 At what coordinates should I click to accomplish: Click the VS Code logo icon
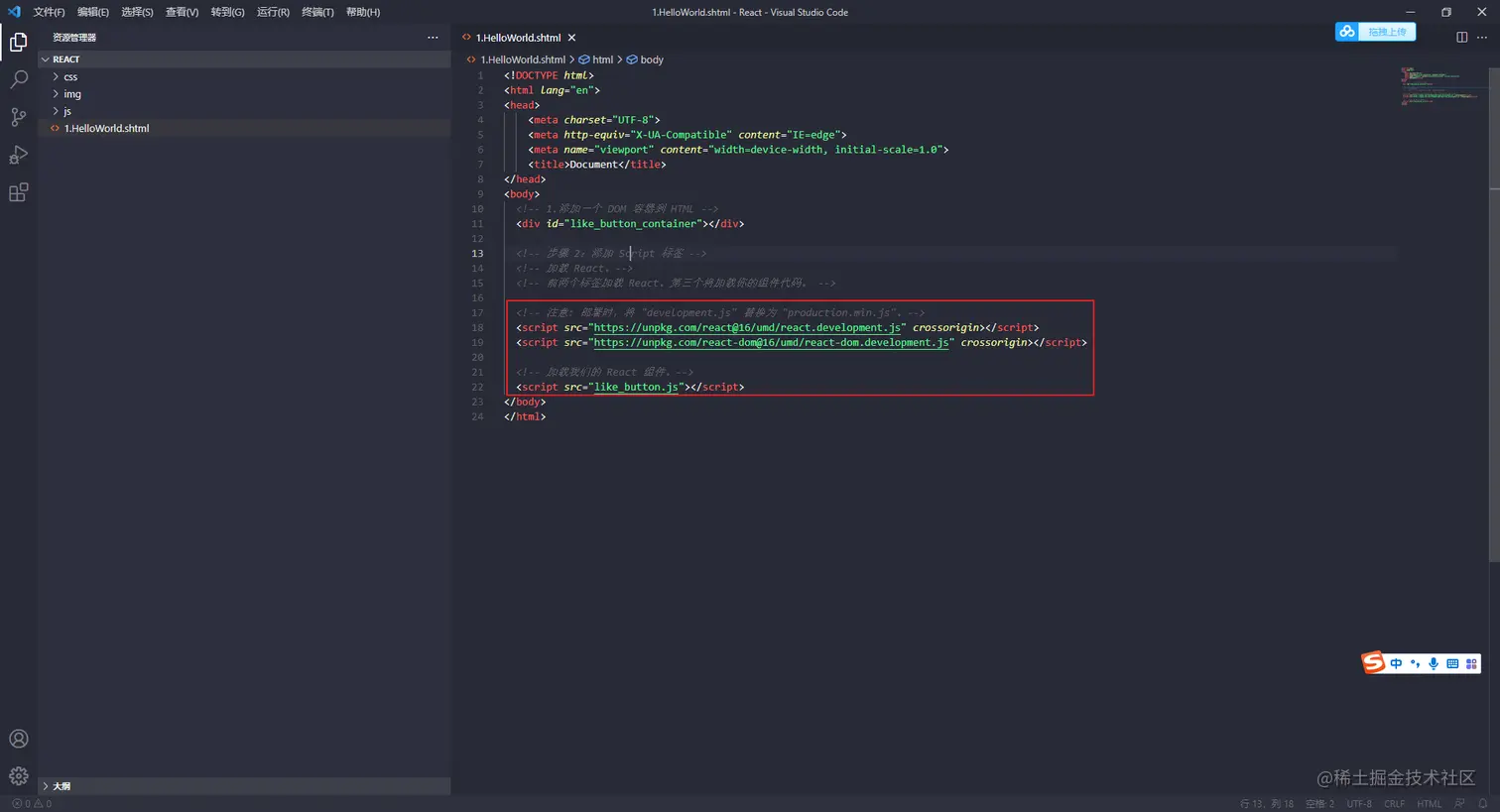(13, 12)
